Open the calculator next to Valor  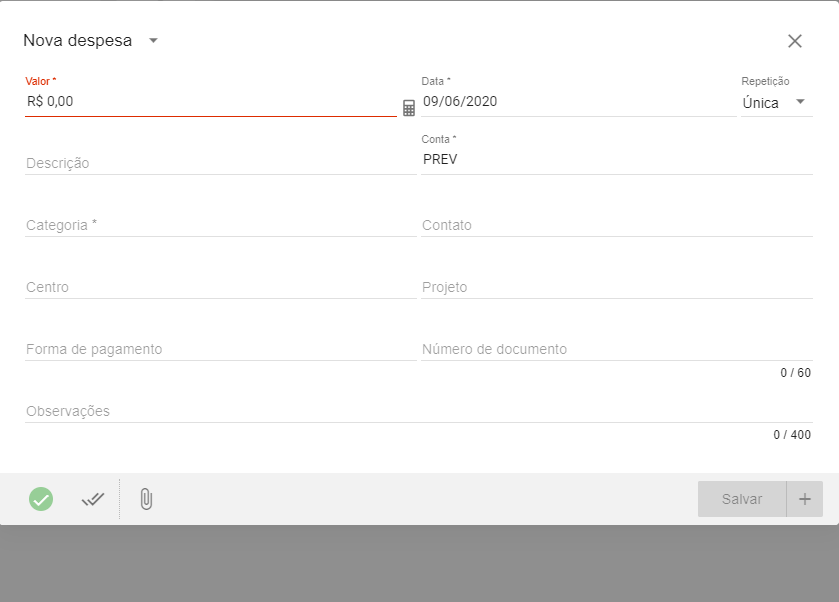pos(408,108)
